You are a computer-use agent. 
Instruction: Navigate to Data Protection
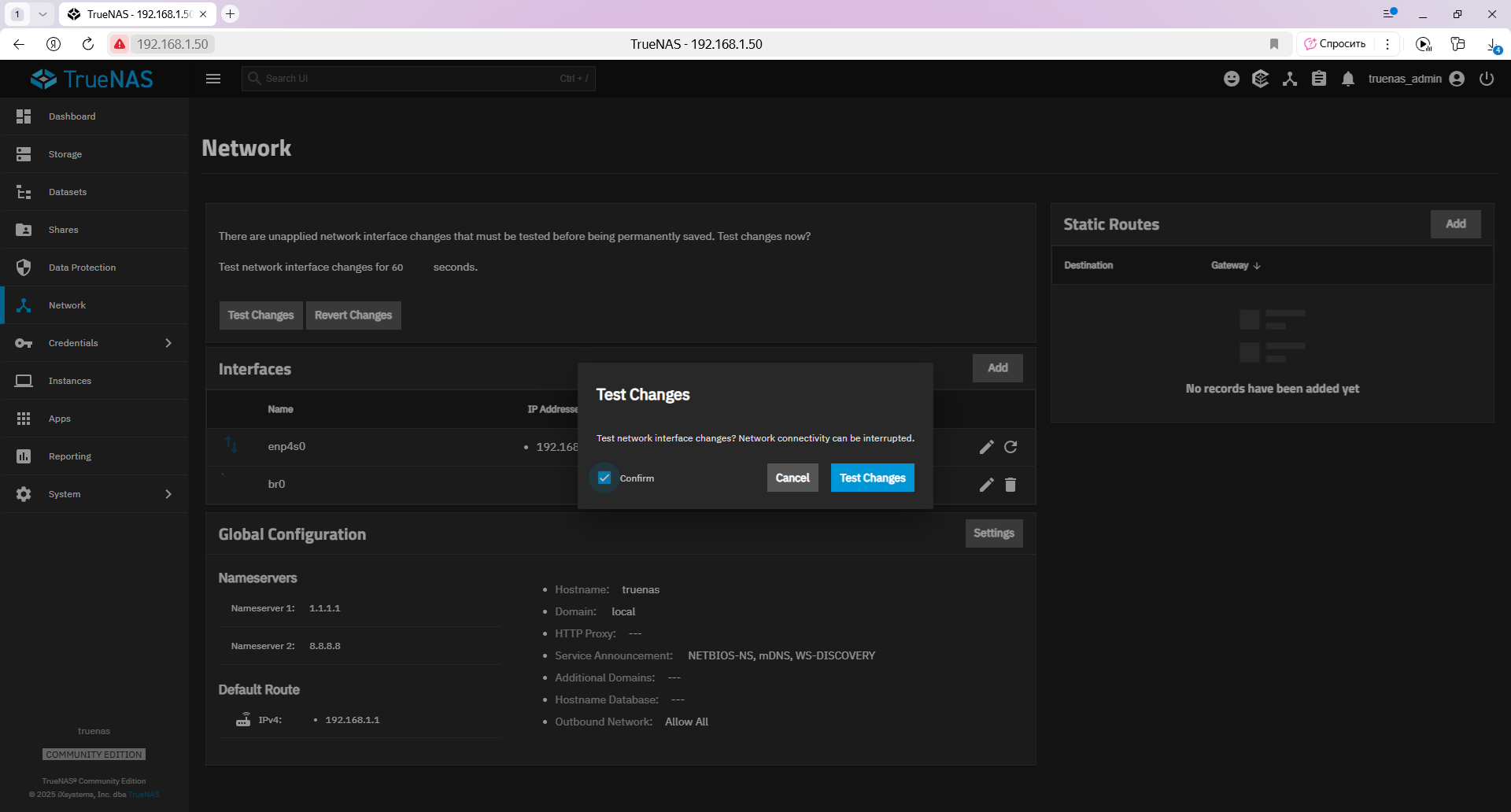click(x=94, y=268)
